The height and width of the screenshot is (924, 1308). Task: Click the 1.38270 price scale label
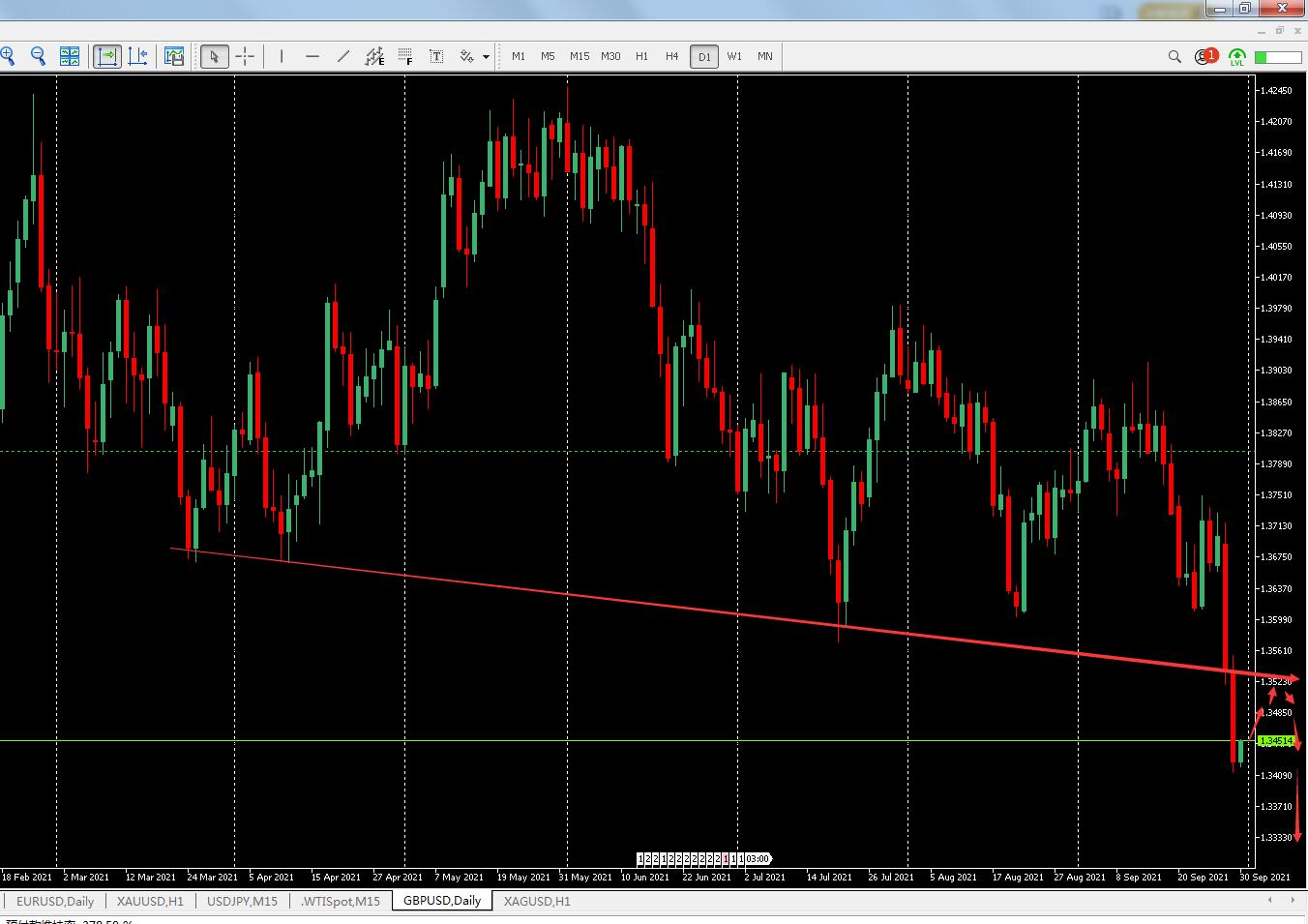coord(1276,433)
